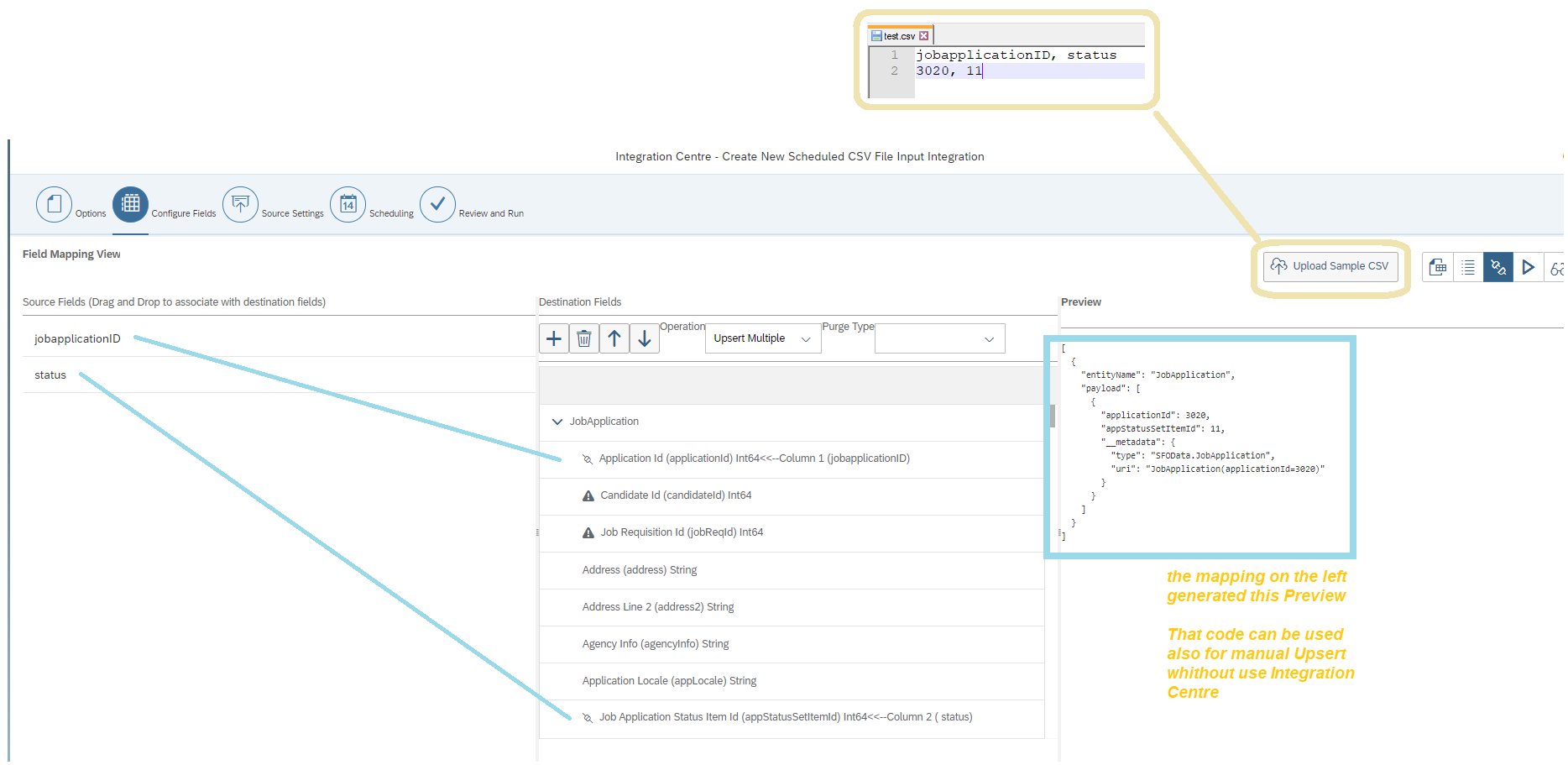
Task: Click the appStatusSetItemId line in preview JSON
Action: [1163, 429]
